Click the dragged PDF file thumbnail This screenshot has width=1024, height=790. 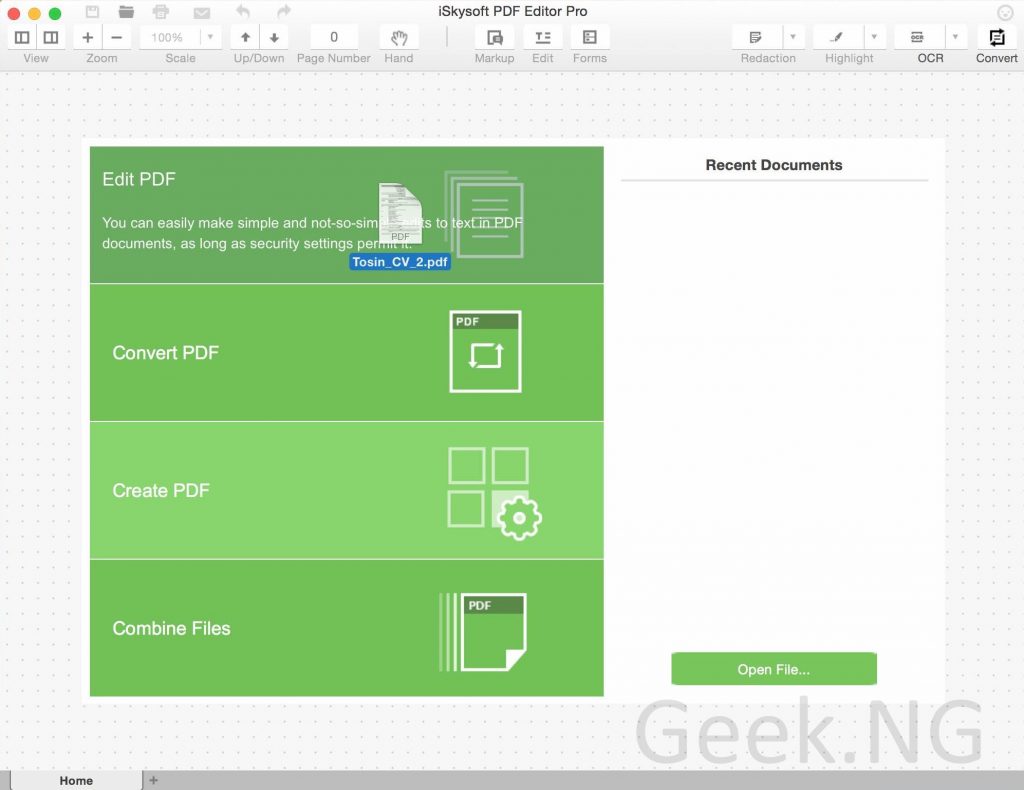(x=400, y=214)
